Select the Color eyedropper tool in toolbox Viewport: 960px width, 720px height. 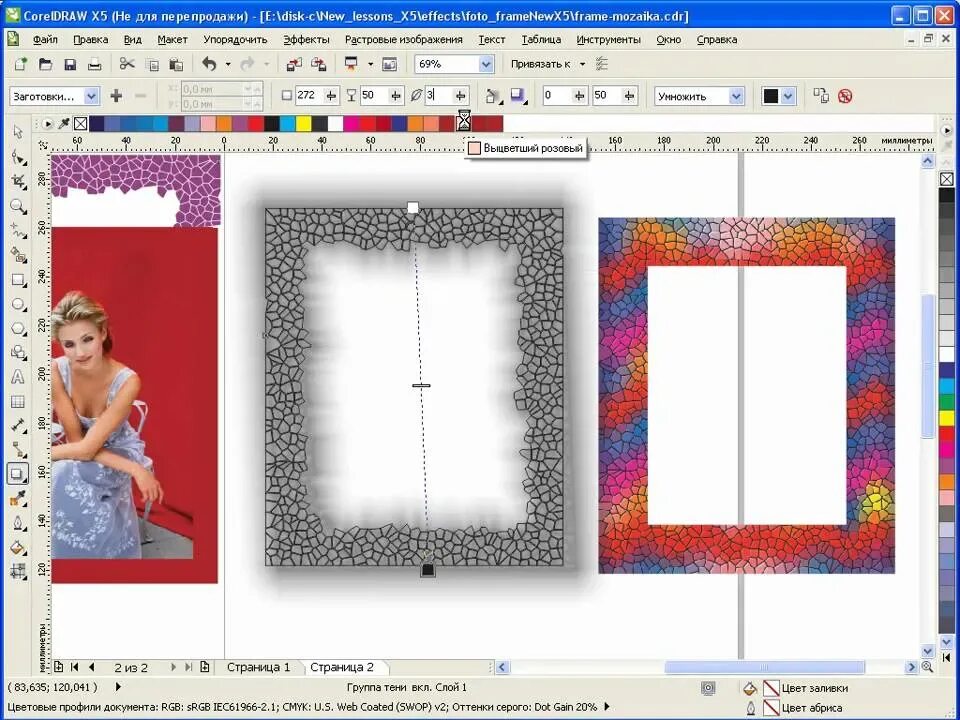click(x=18, y=499)
